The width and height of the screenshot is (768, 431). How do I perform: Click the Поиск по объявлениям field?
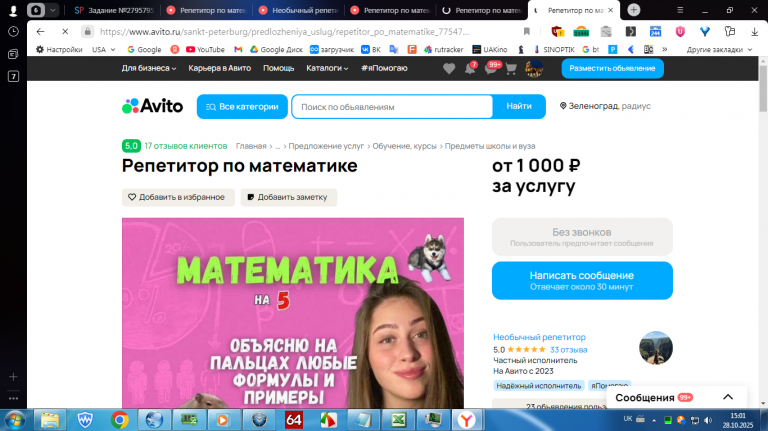[392, 106]
